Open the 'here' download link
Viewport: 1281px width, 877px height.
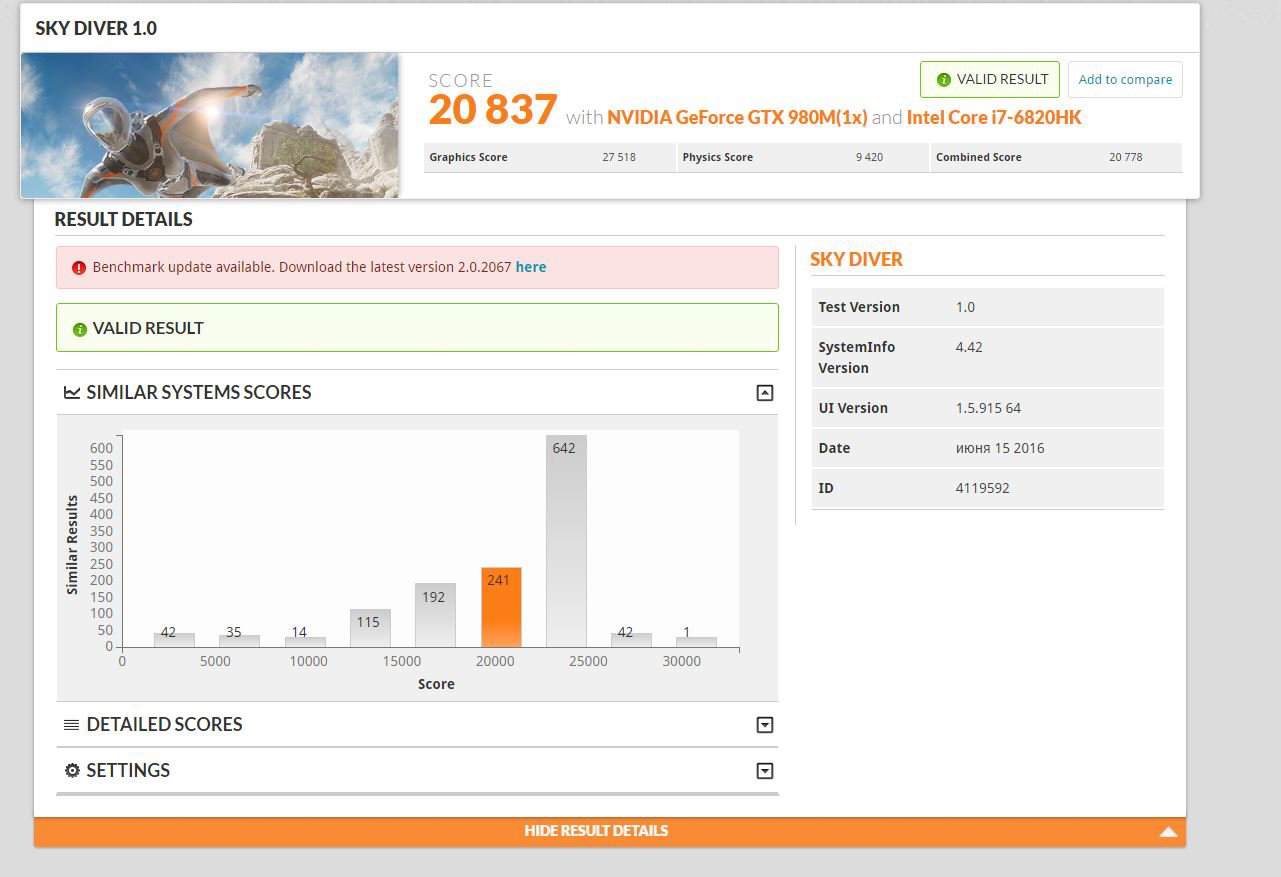click(x=531, y=267)
